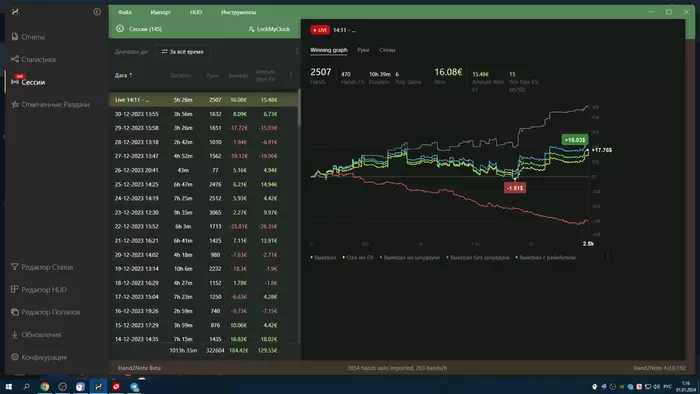
Task: Open Отчеты reports section
Action: tap(28, 37)
